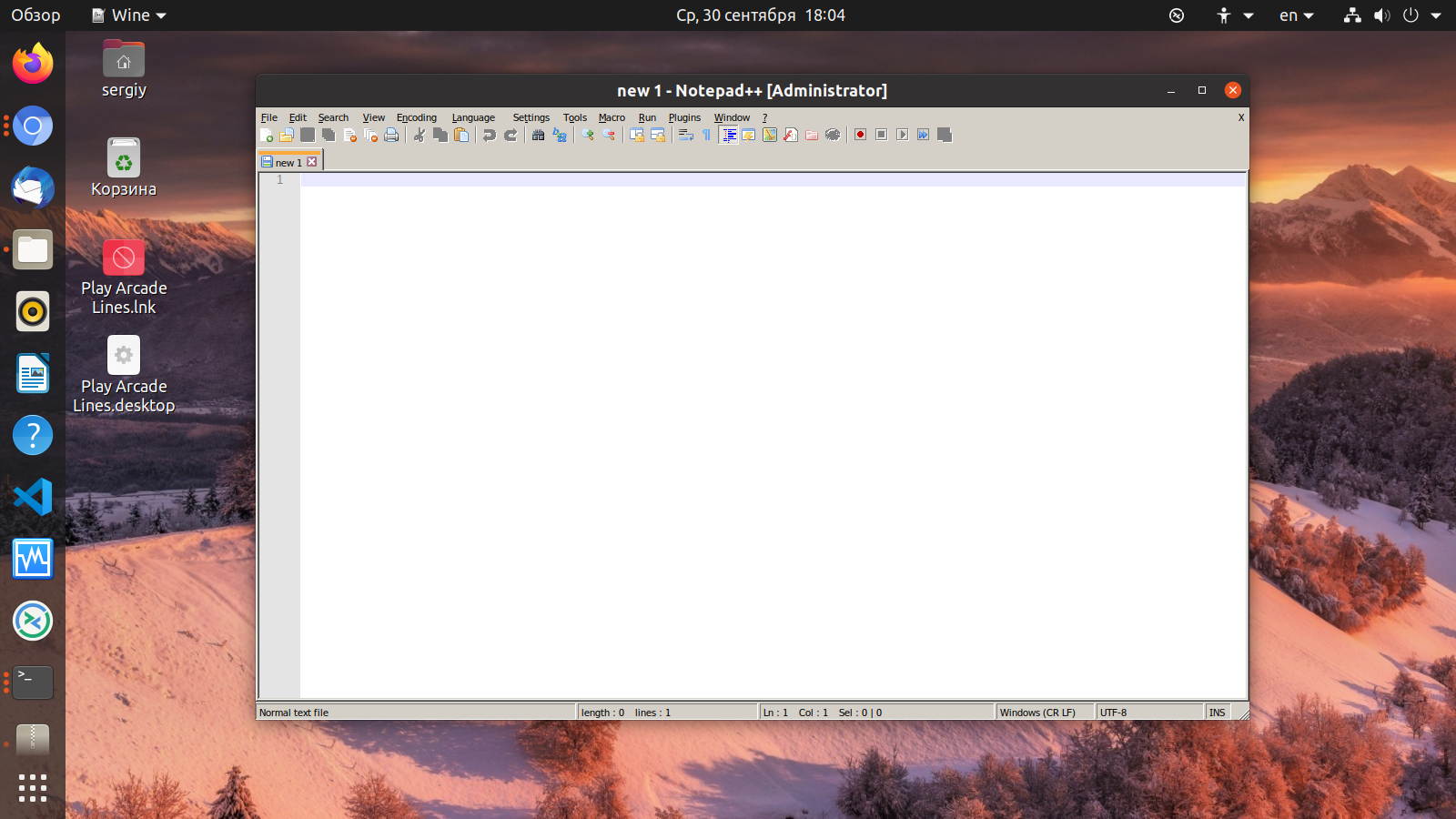Toggle INS insert mode in status bar
This screenshot has height=819, width=1456.
coord(1217,713)
